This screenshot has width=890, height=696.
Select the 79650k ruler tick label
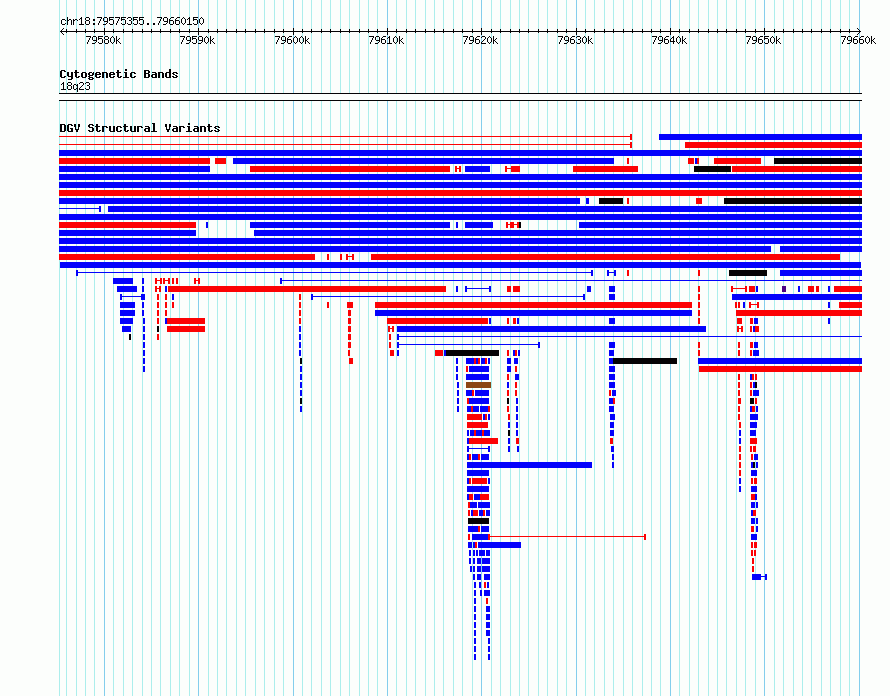[x=763, y=40]
